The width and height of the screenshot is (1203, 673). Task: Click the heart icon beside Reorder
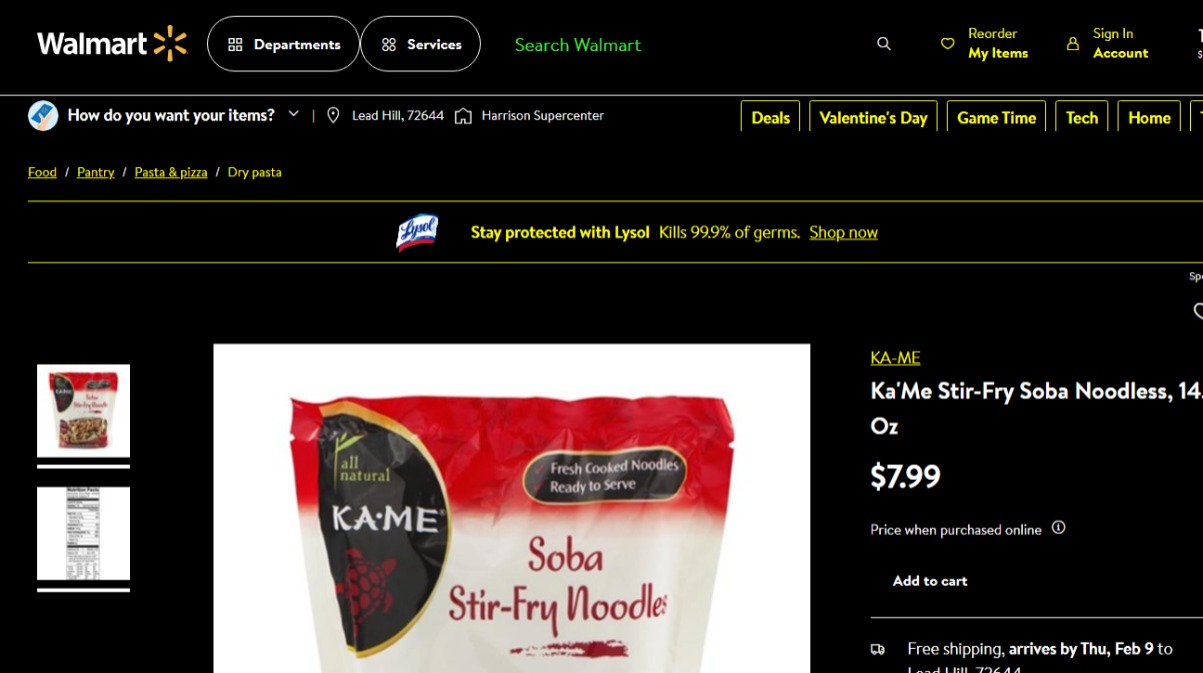(948, 44)
